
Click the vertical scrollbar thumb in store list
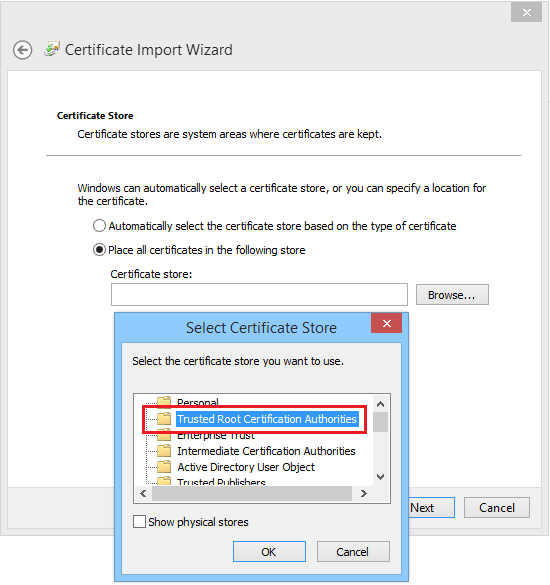380,422
